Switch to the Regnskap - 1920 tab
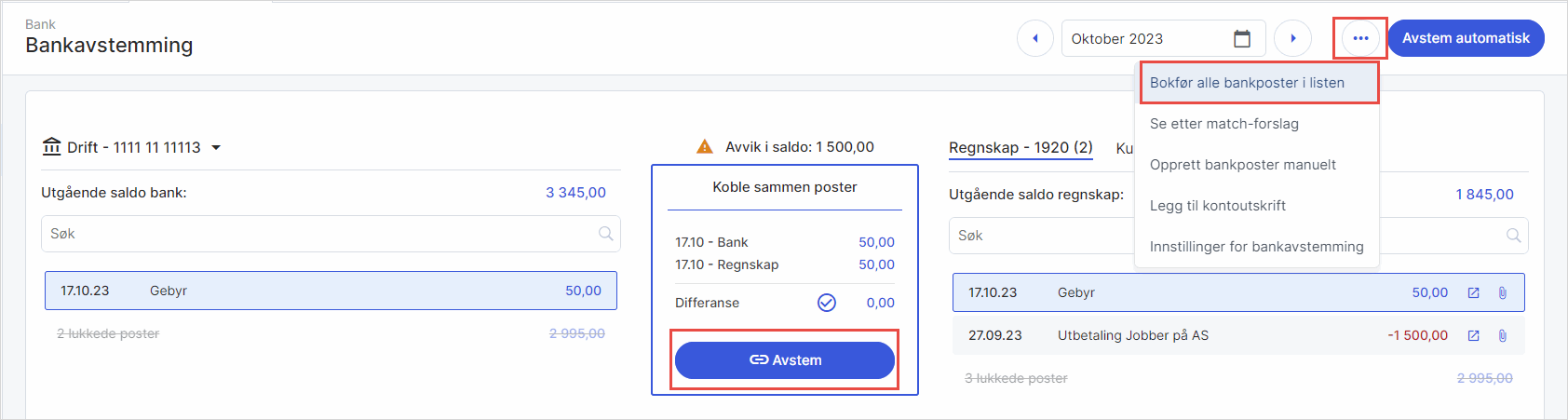 1021,148
